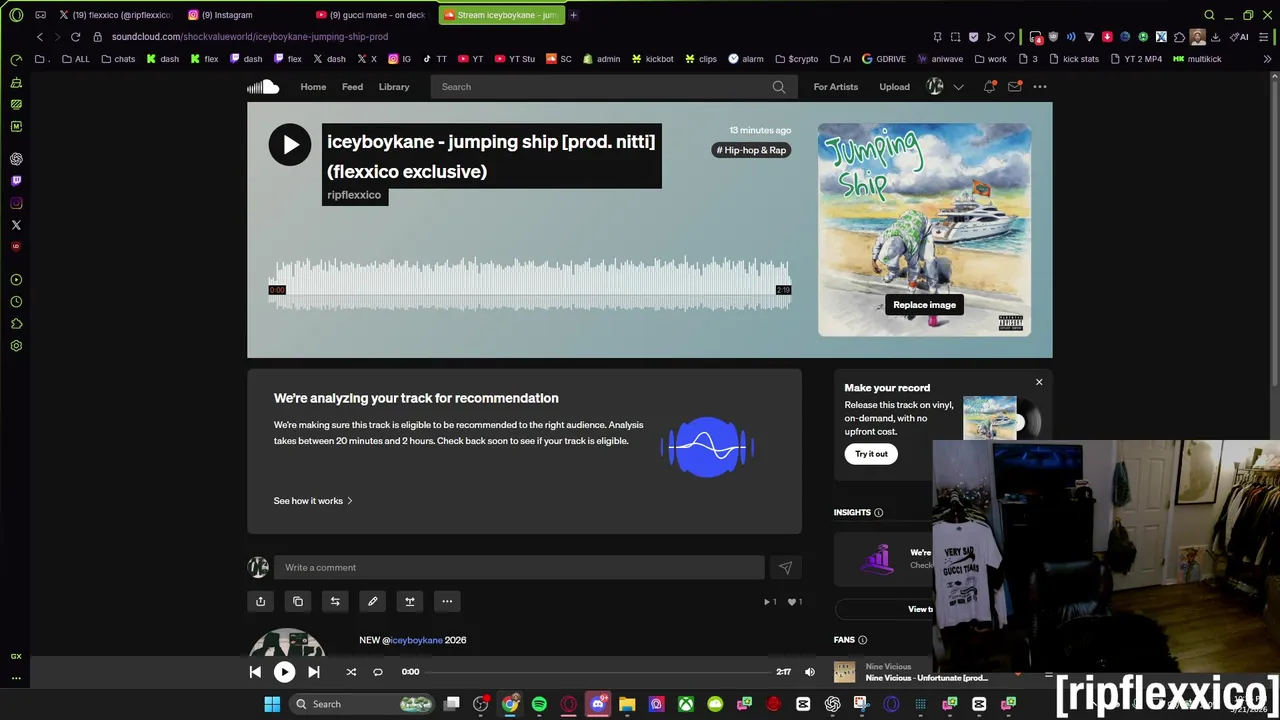
Task: Go back in browser
Action: click(x=40, y=37)
